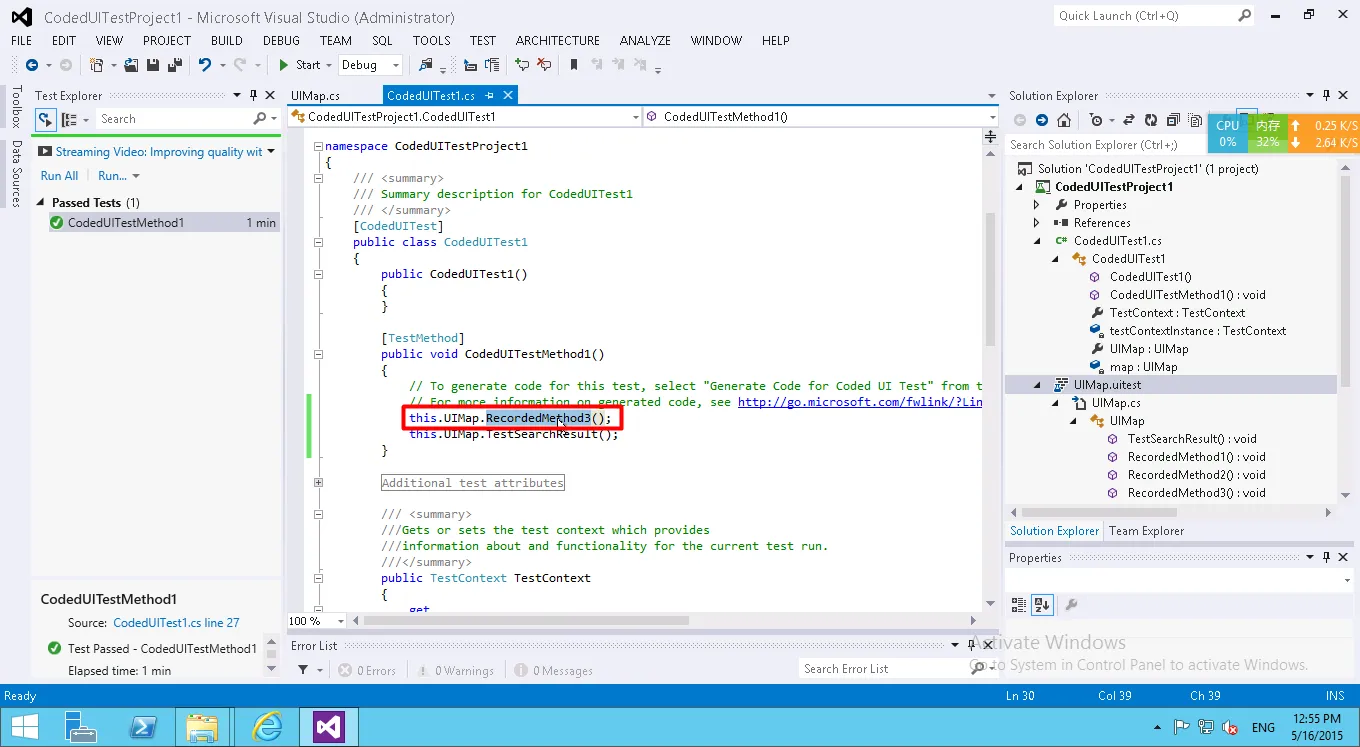Open the Debug solution configuration dropdown
The image size is (1360, 747).
pos(370,65)
